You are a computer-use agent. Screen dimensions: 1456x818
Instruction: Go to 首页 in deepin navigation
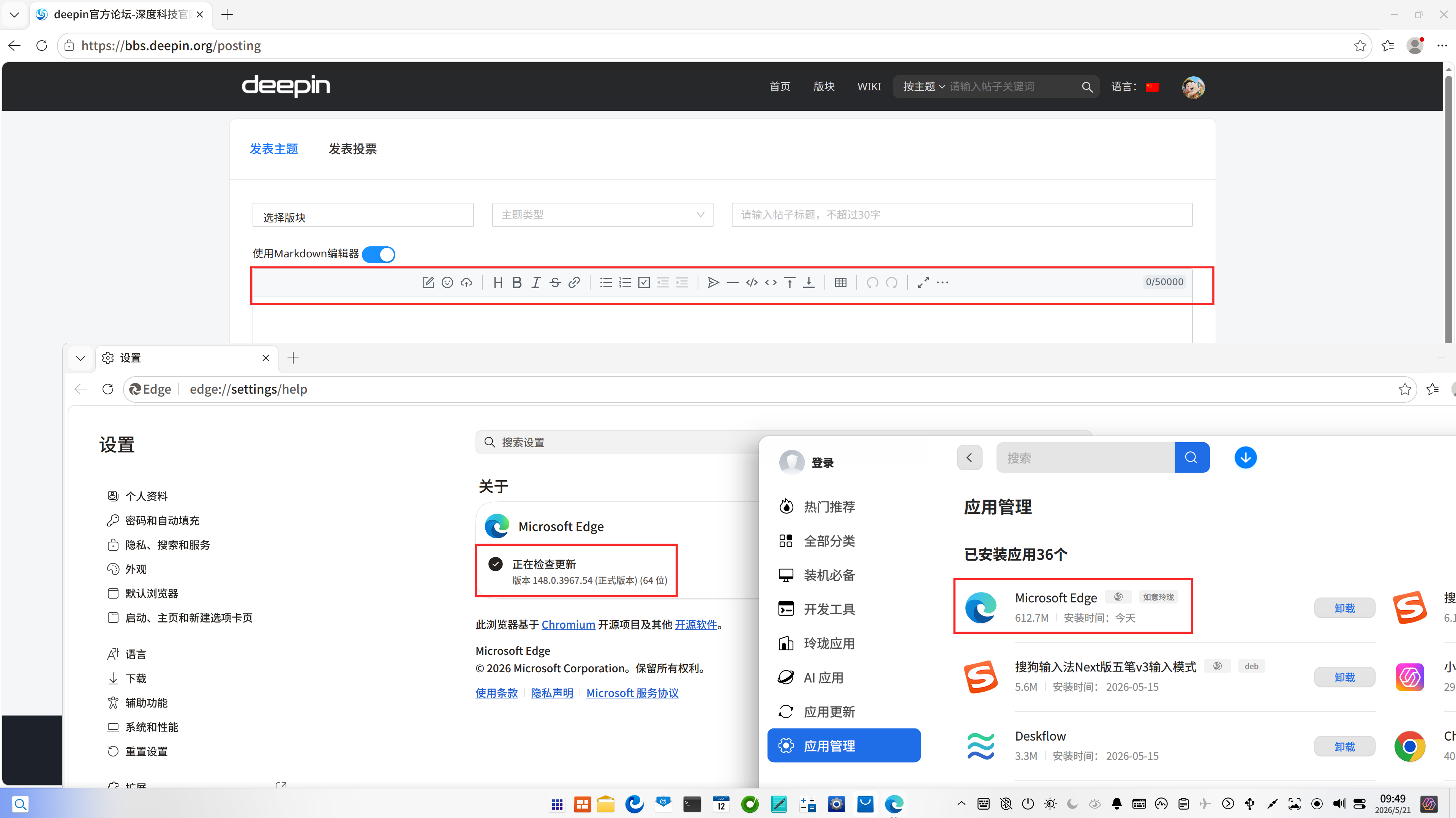coord(780,87)
